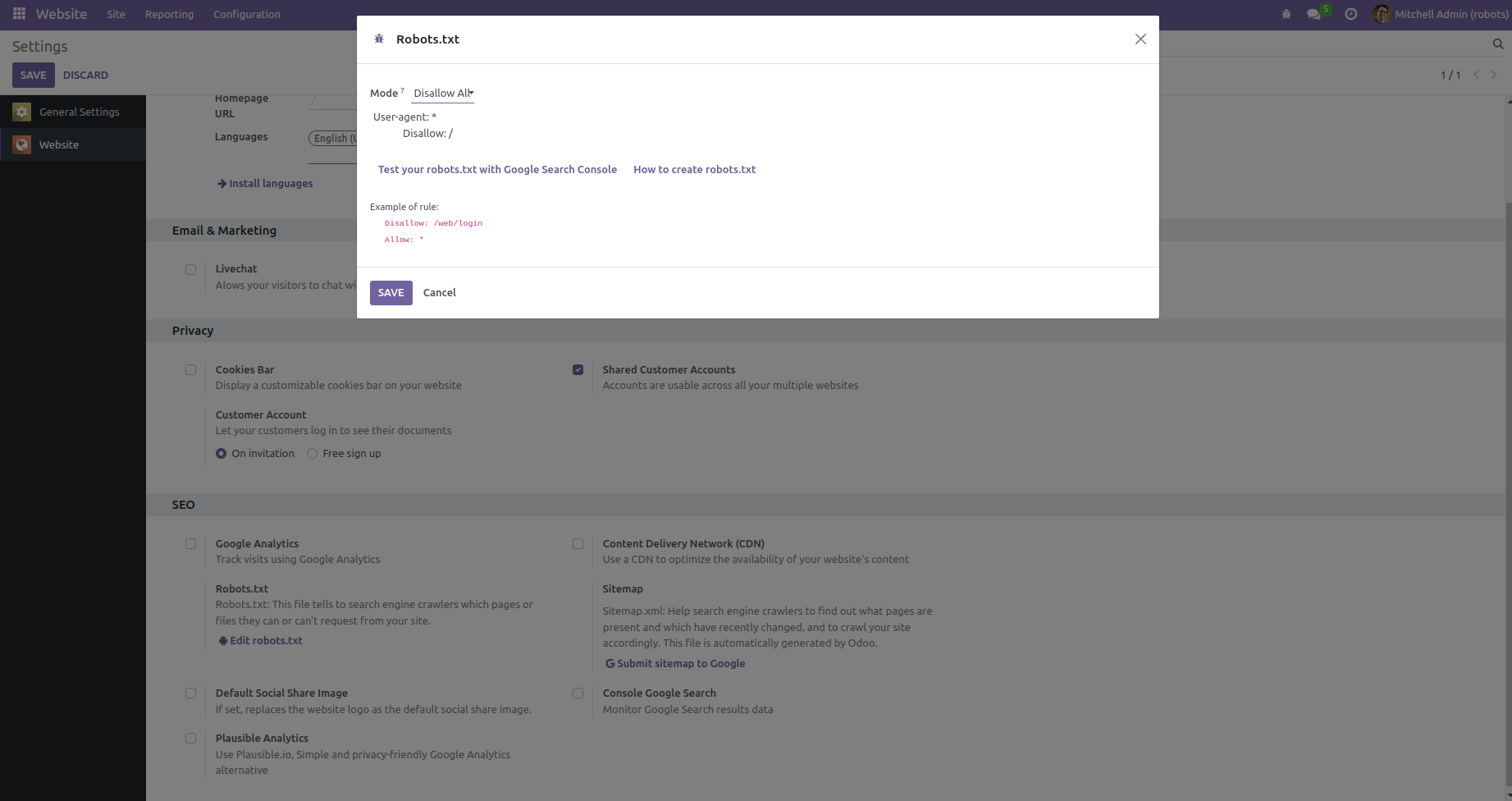1512x801 pixels.
Task: Click the Website globe icon in sidebar
Action: pyautogui.click(x=22, y=144)
